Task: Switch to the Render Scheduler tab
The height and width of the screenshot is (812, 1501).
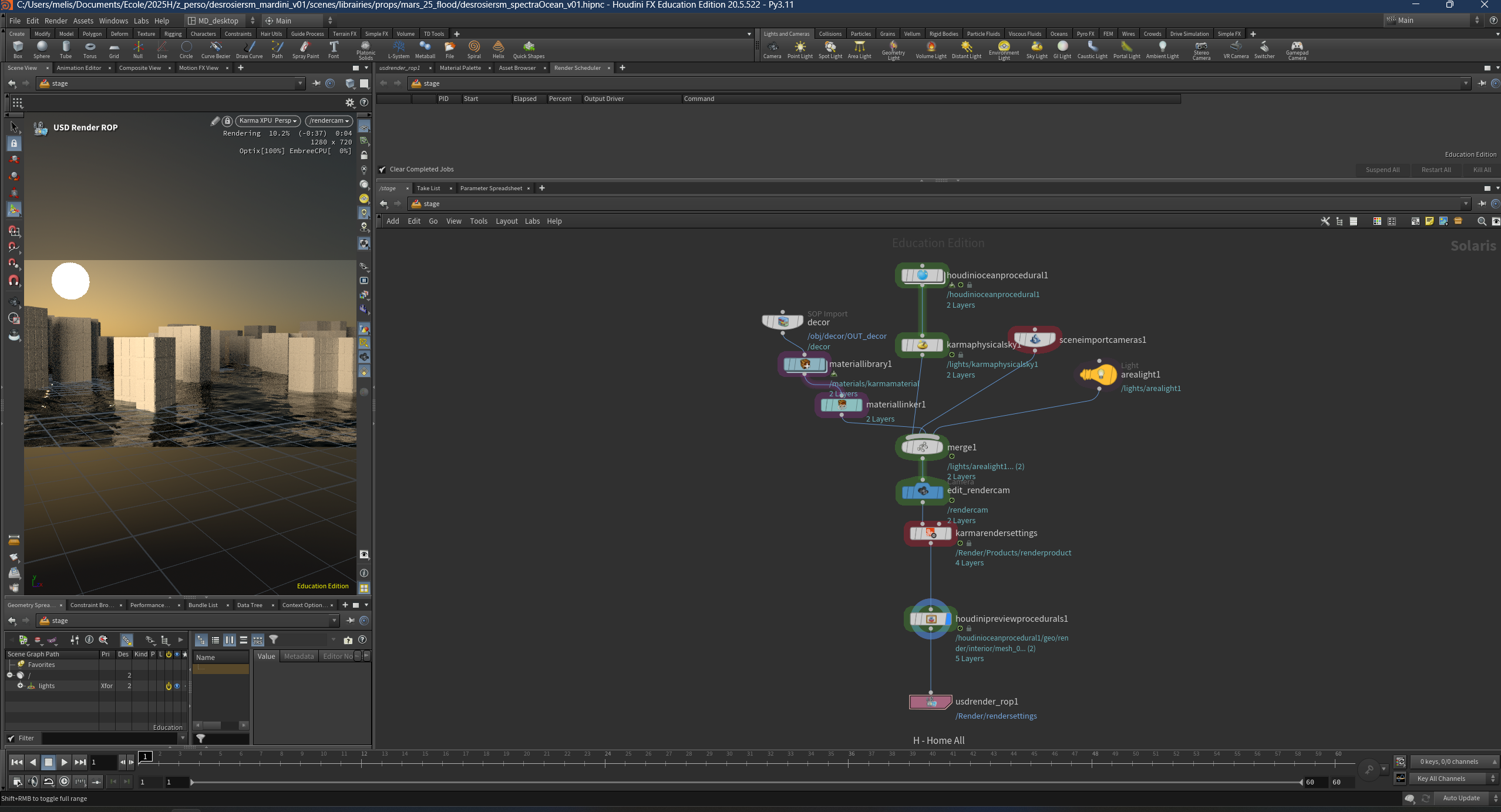Action: coord(577,68)
